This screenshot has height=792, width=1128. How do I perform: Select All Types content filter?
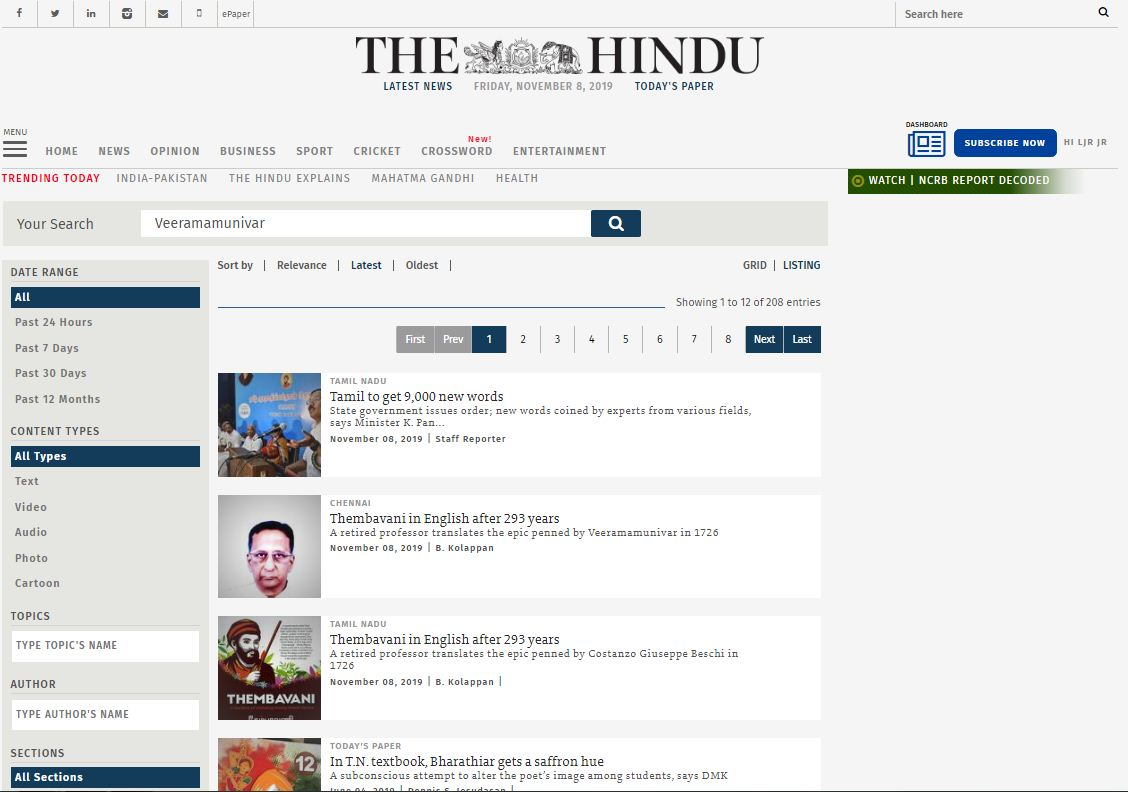coord(105,456)
